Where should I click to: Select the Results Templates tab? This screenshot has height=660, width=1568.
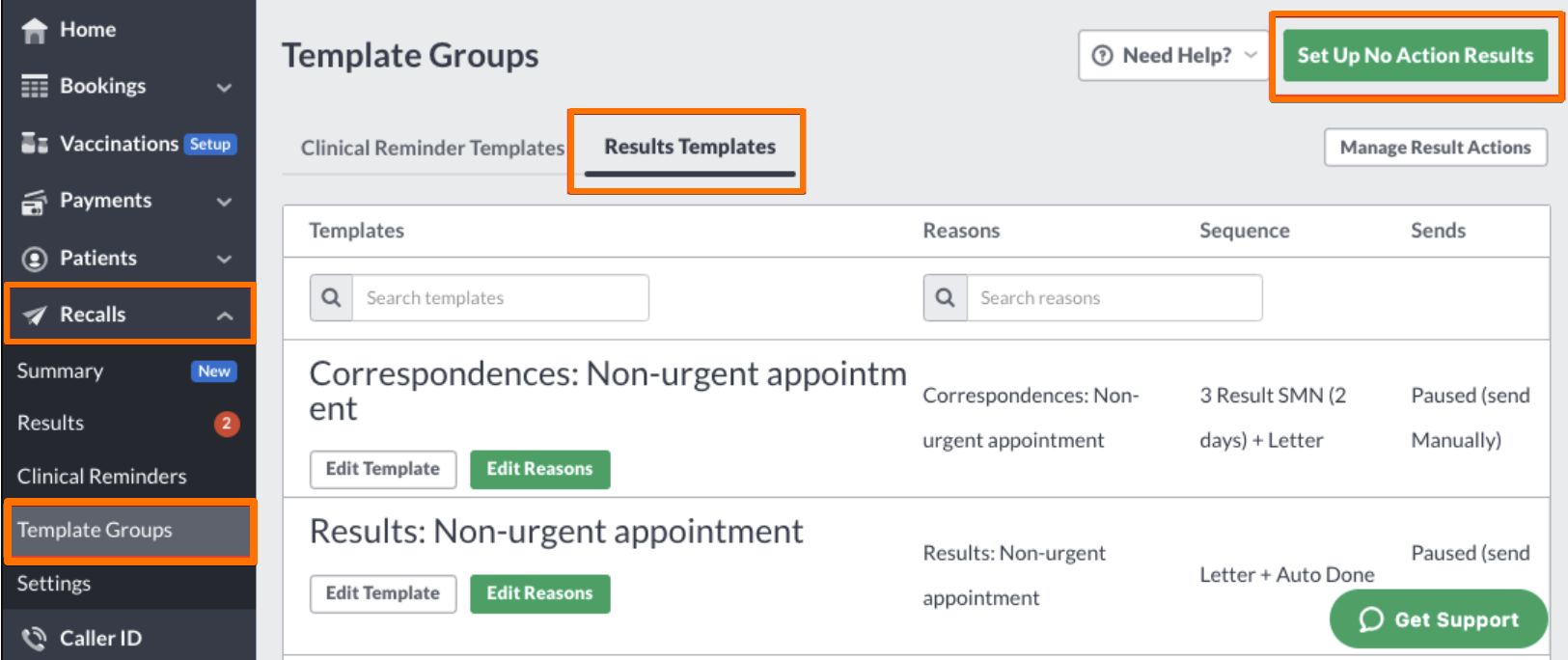click(690, 147)
